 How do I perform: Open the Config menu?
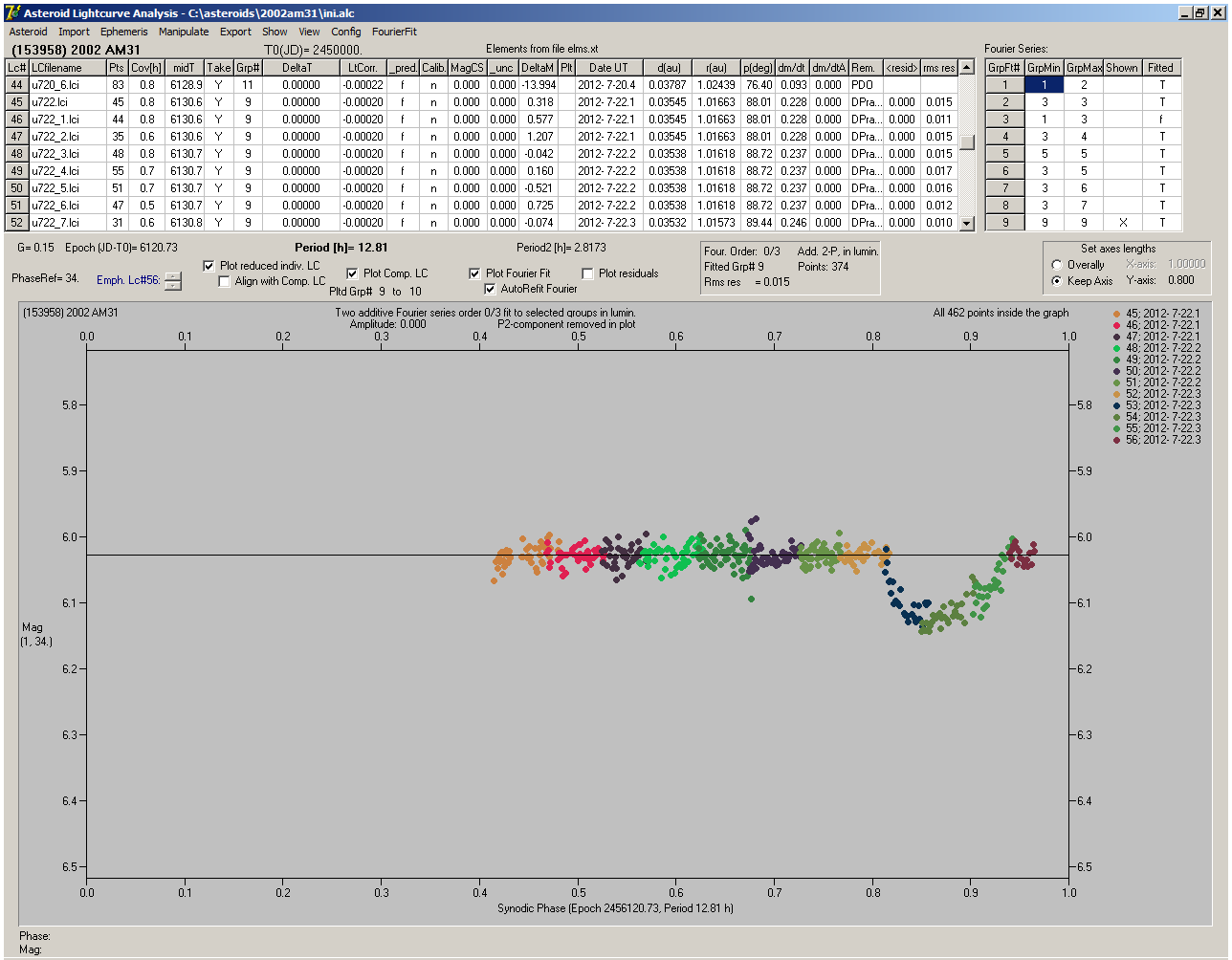346,32
